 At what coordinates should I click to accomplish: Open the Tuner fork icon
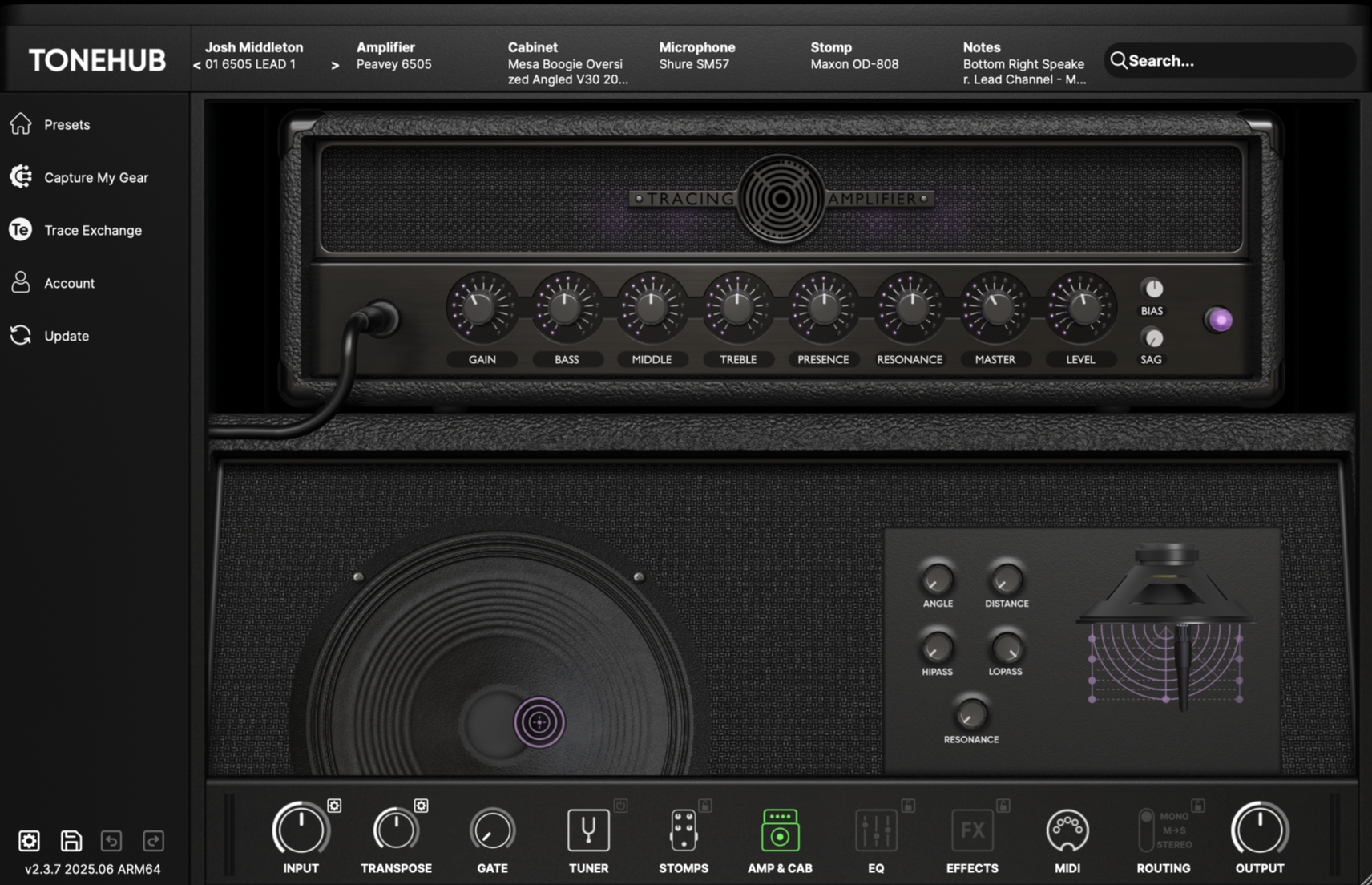[588, 830]
